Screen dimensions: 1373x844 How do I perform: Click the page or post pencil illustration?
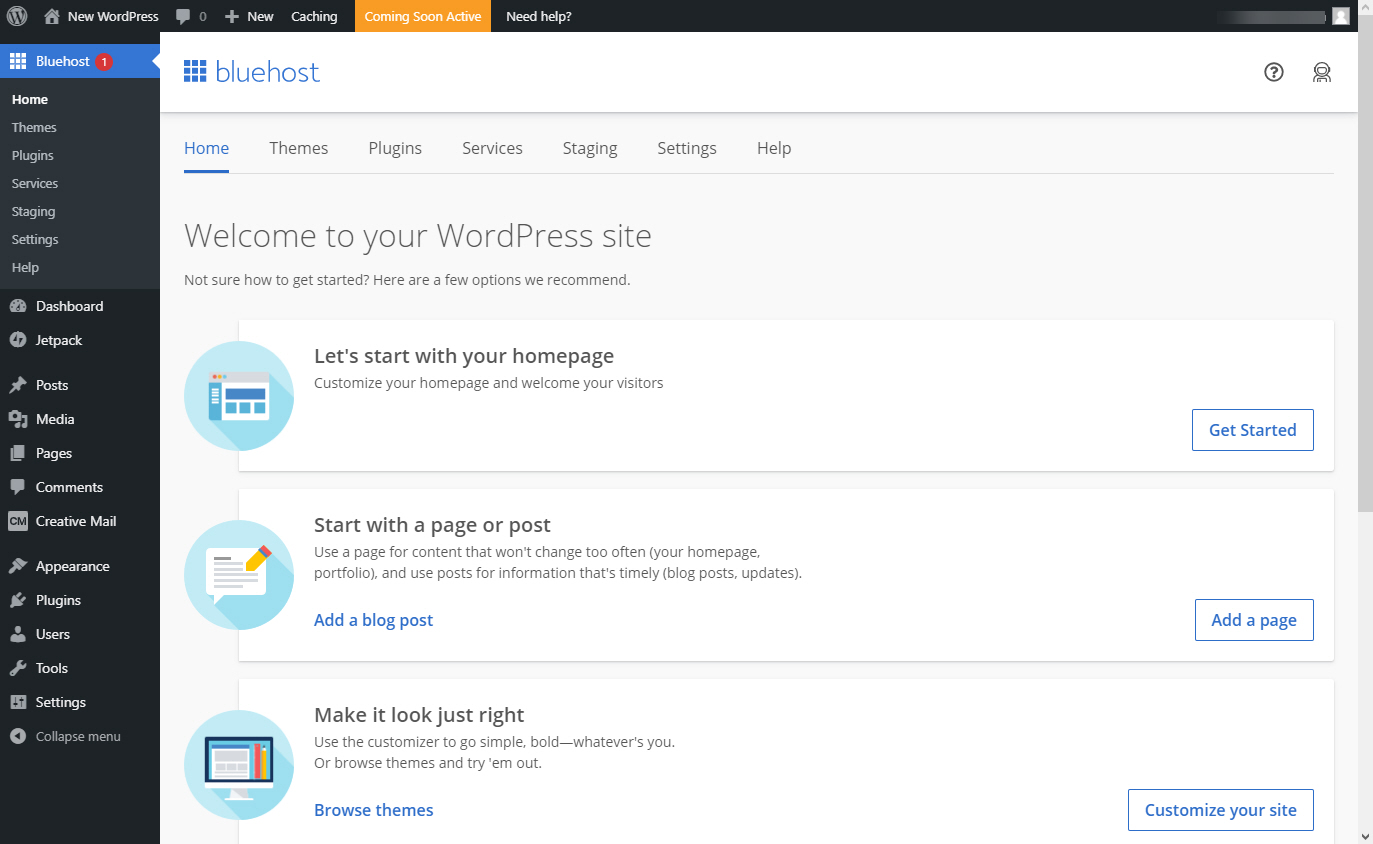(239, 575)
